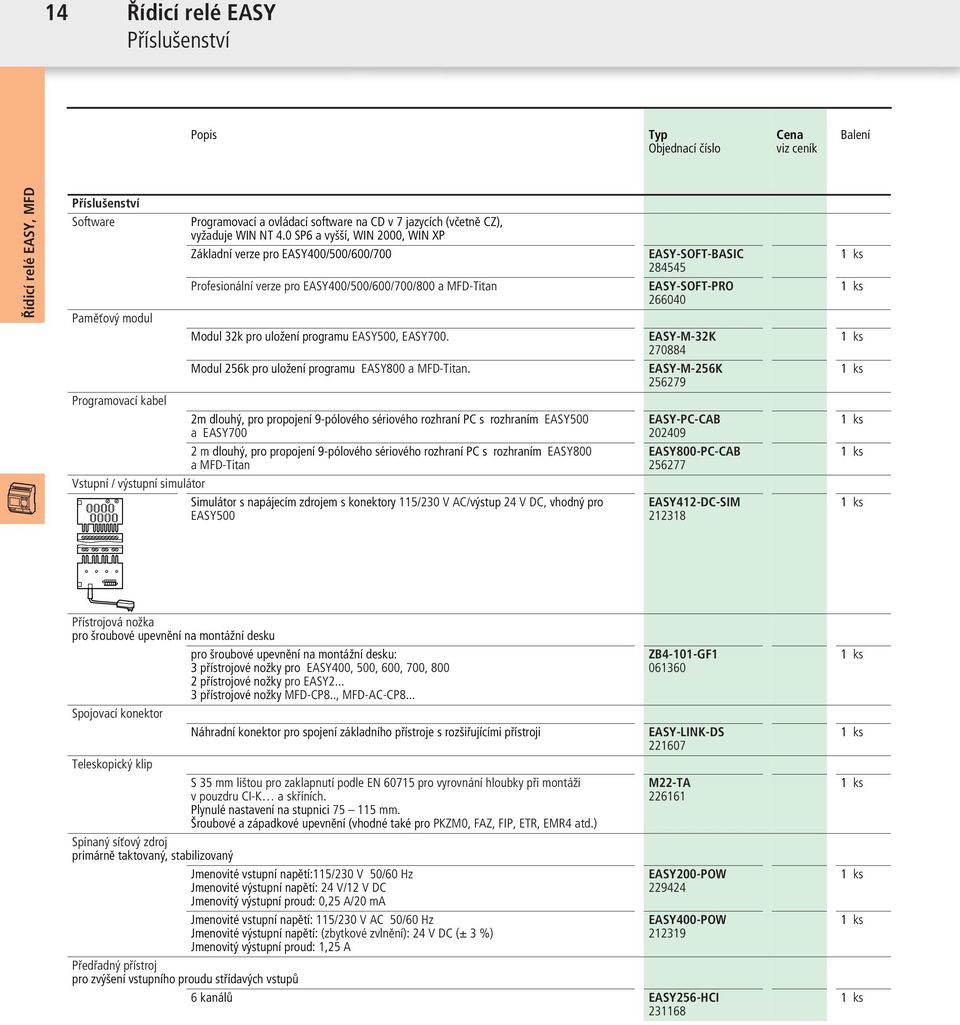The image size is (960, 1025).
Task: Click 'Jmenovitý výstupní proud: 0,25 A/20 mA' line
Action: point(288,901)
